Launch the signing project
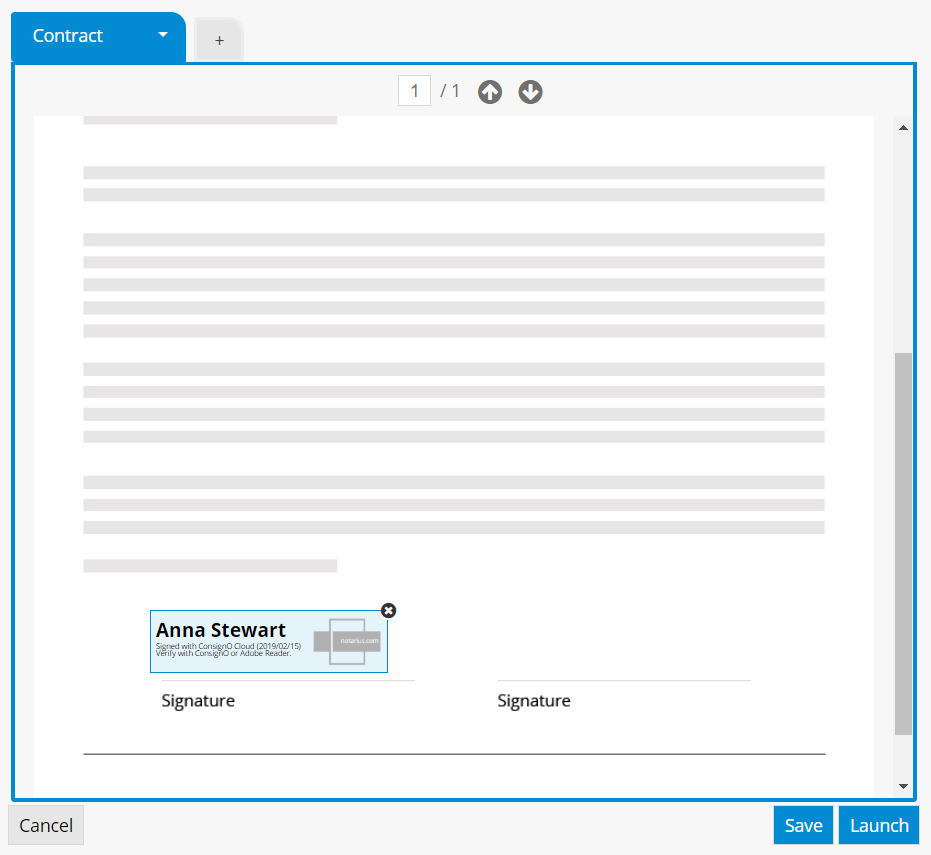The image size is (931, 855). tap(879, 825)
